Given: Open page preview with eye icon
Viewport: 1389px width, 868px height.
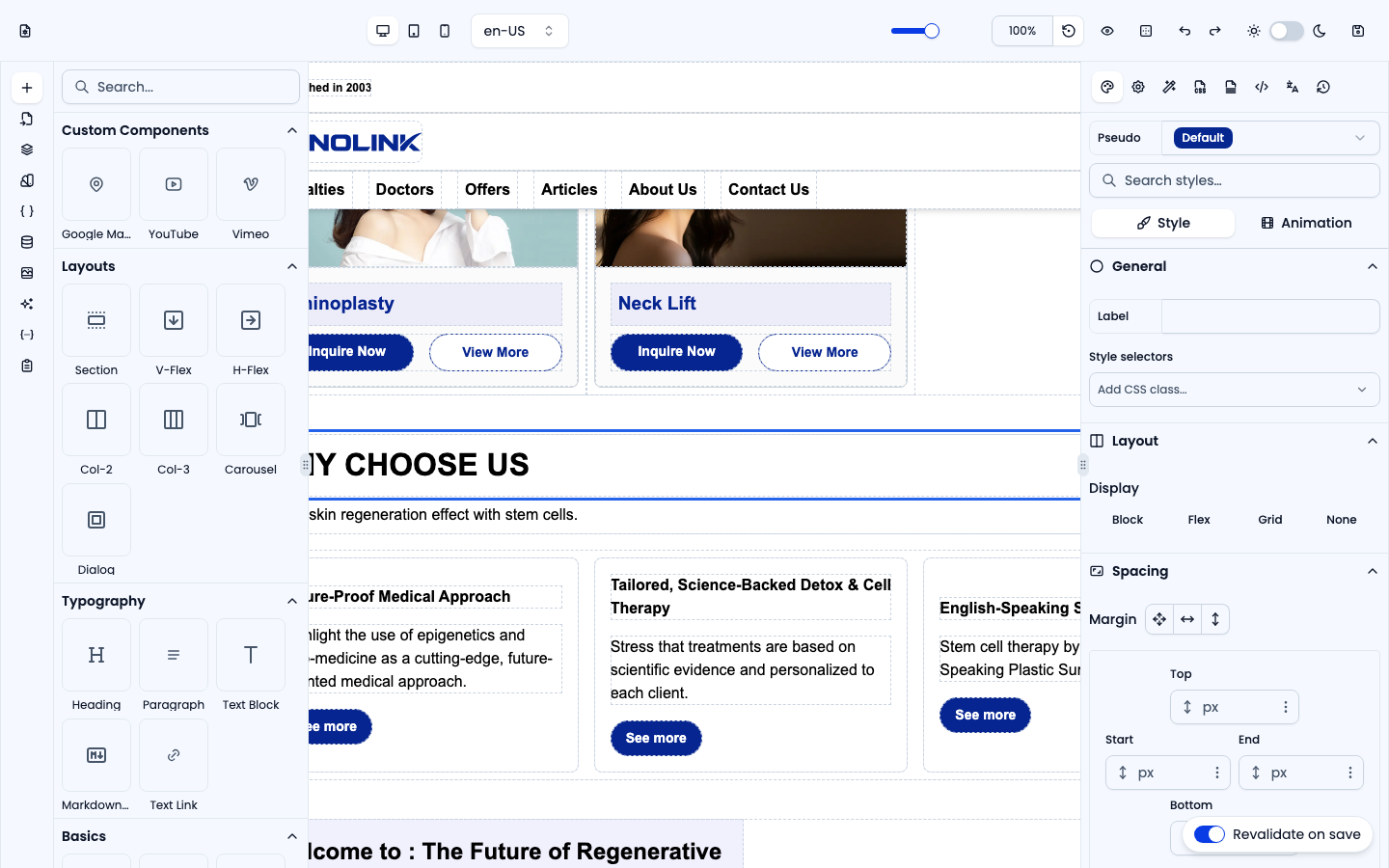Looking at the screenshot, I should coord(1107,31).
